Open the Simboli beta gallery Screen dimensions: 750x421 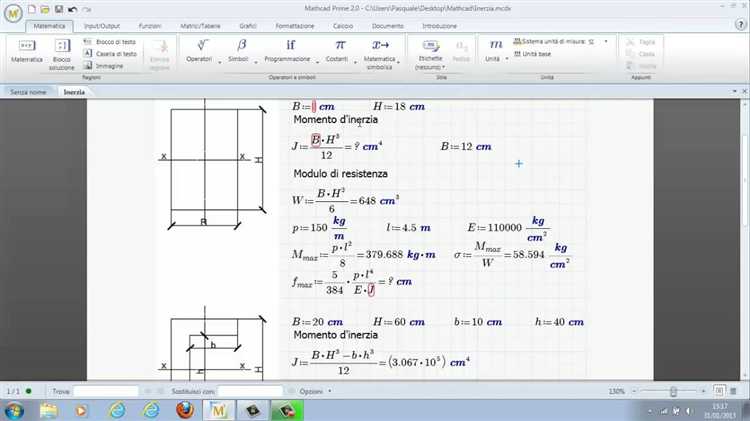tap(242, 45)
